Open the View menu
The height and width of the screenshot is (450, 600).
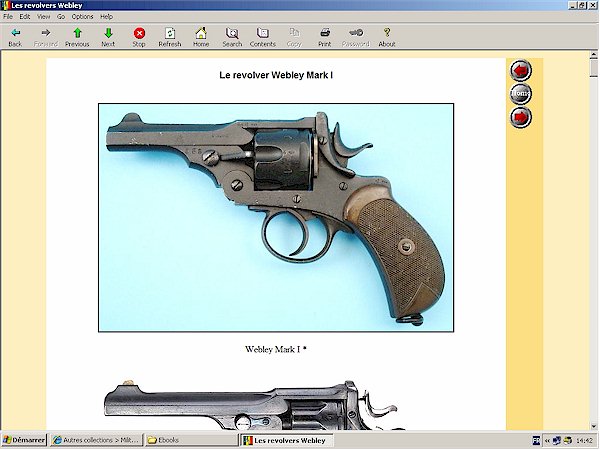[43, 16]
